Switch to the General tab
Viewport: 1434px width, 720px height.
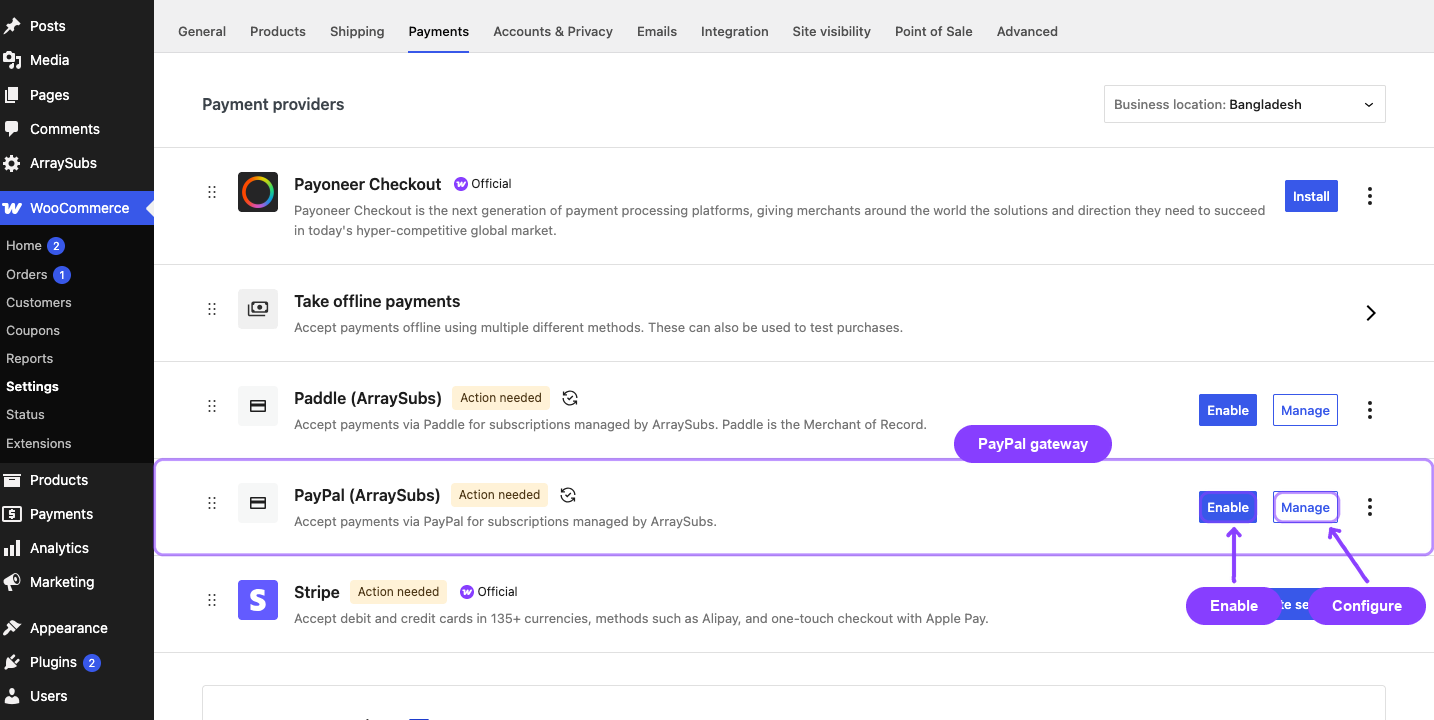point(202,31)
